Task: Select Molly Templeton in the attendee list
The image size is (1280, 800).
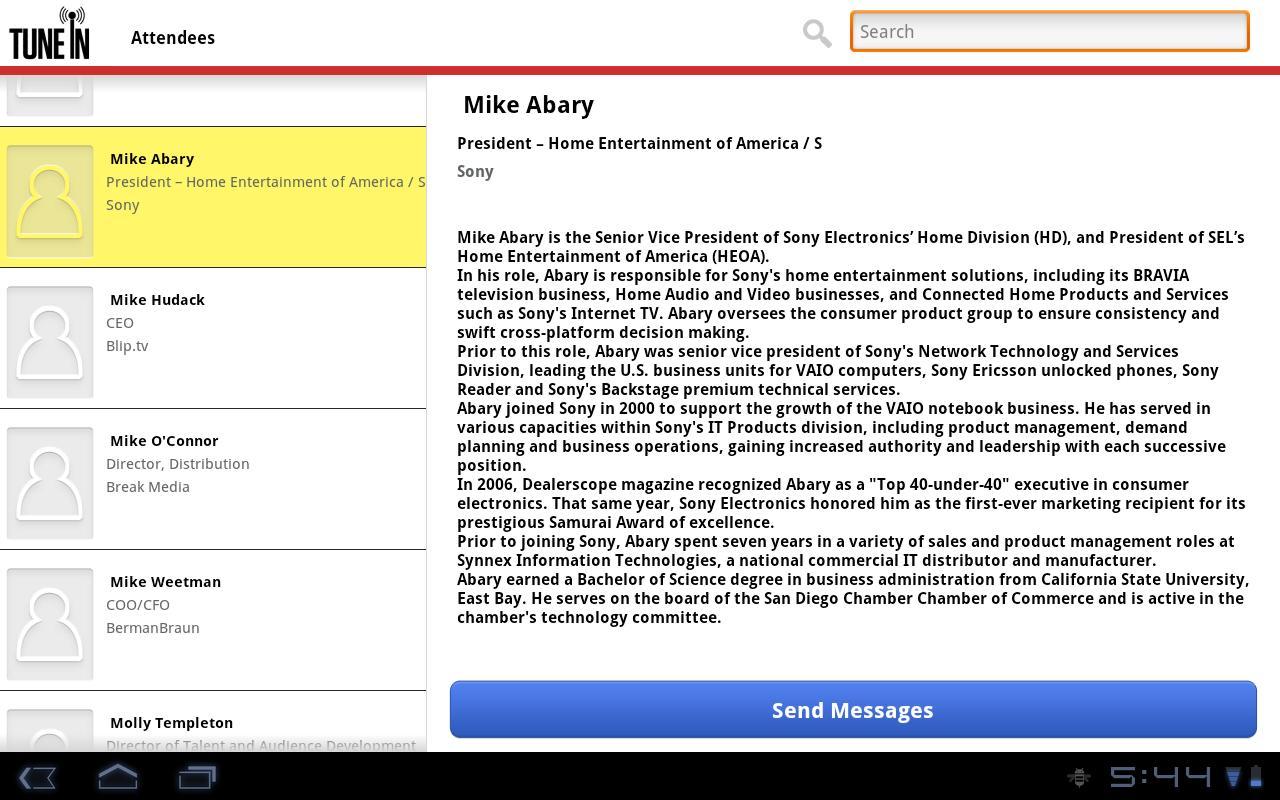Action: (x=213, y=727)
